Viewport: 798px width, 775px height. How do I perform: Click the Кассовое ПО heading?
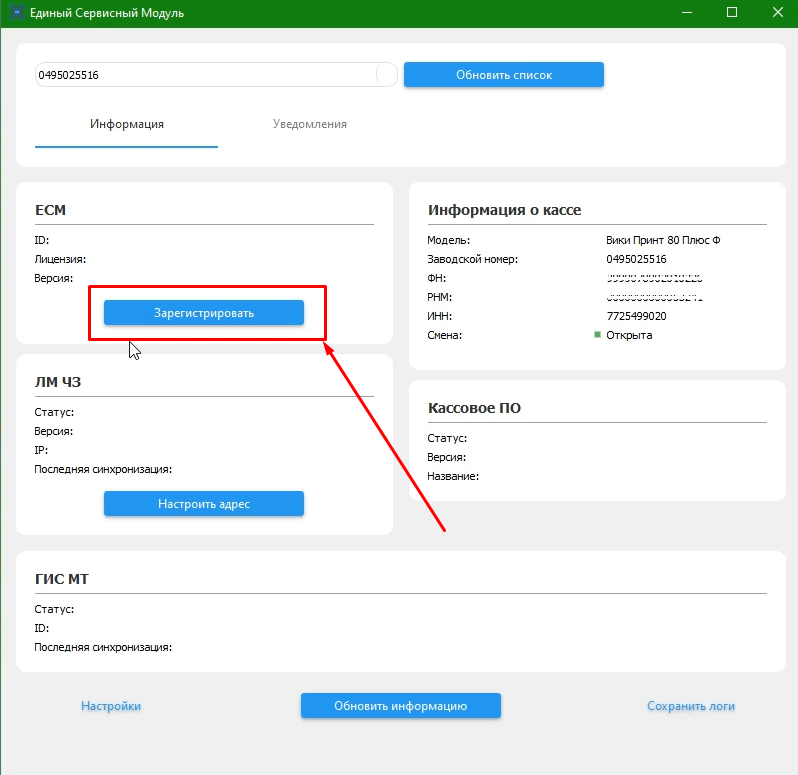point(474,408)
